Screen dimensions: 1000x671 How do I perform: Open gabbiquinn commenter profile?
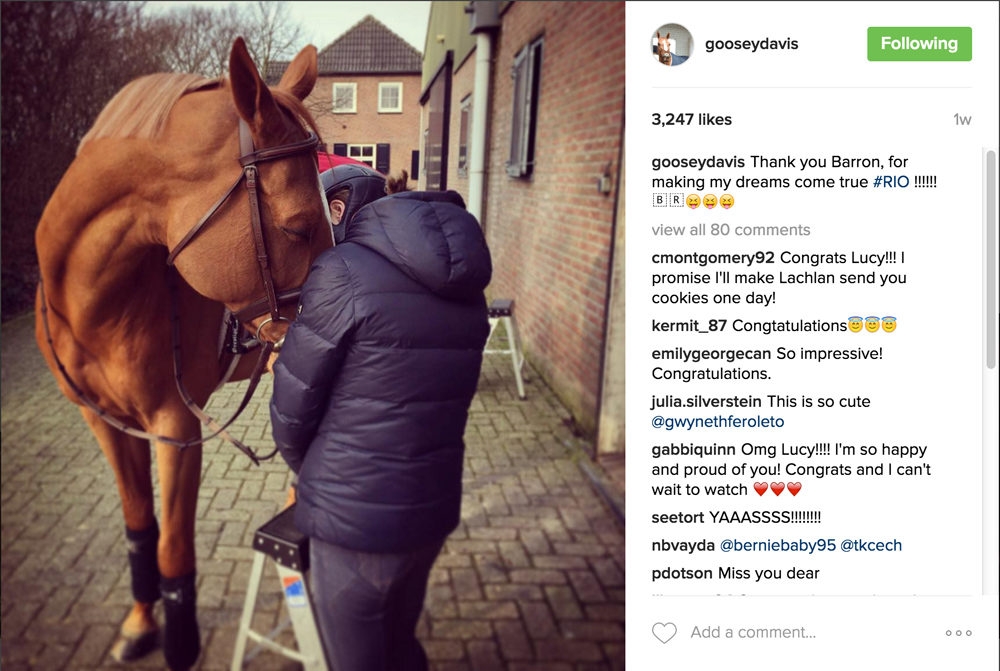point(693,450)
